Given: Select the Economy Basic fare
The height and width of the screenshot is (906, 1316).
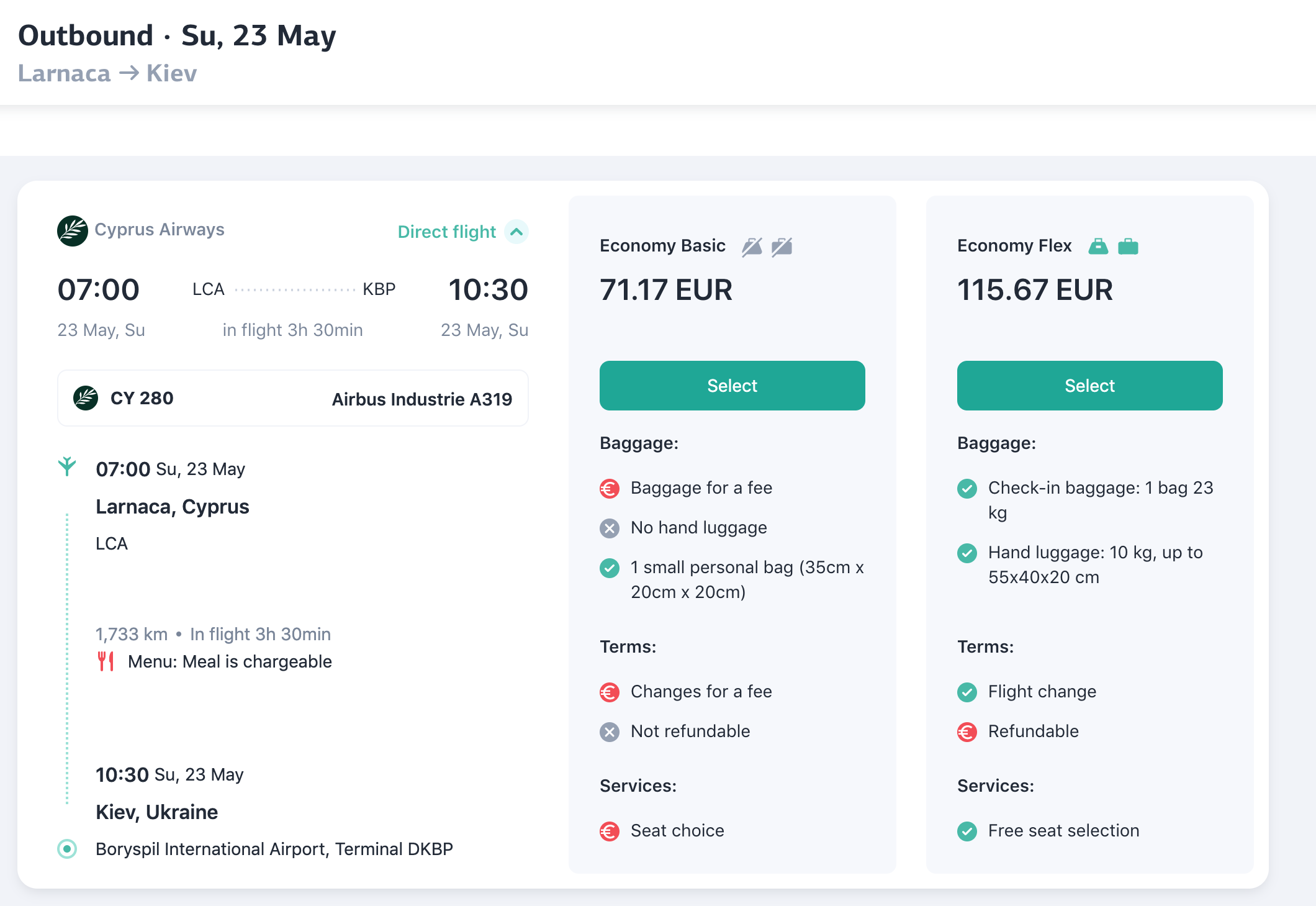Looking at the screenshot, I should pos(732,386).
